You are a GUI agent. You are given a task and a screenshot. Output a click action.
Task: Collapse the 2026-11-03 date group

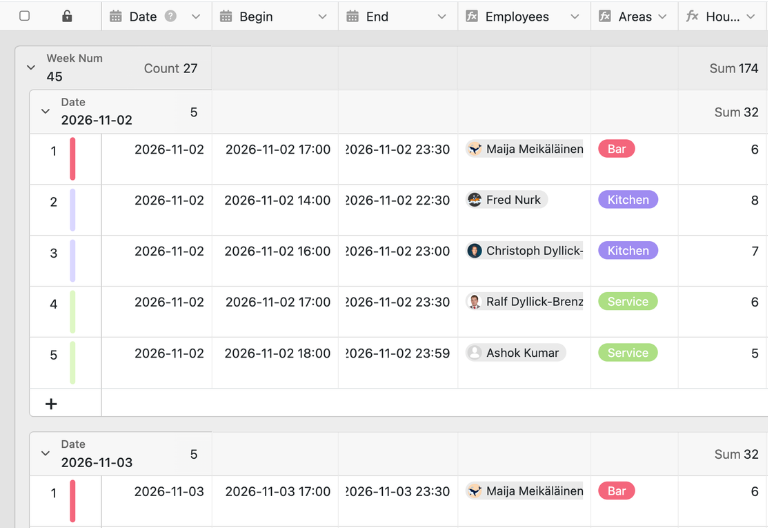tap(46, 454)
